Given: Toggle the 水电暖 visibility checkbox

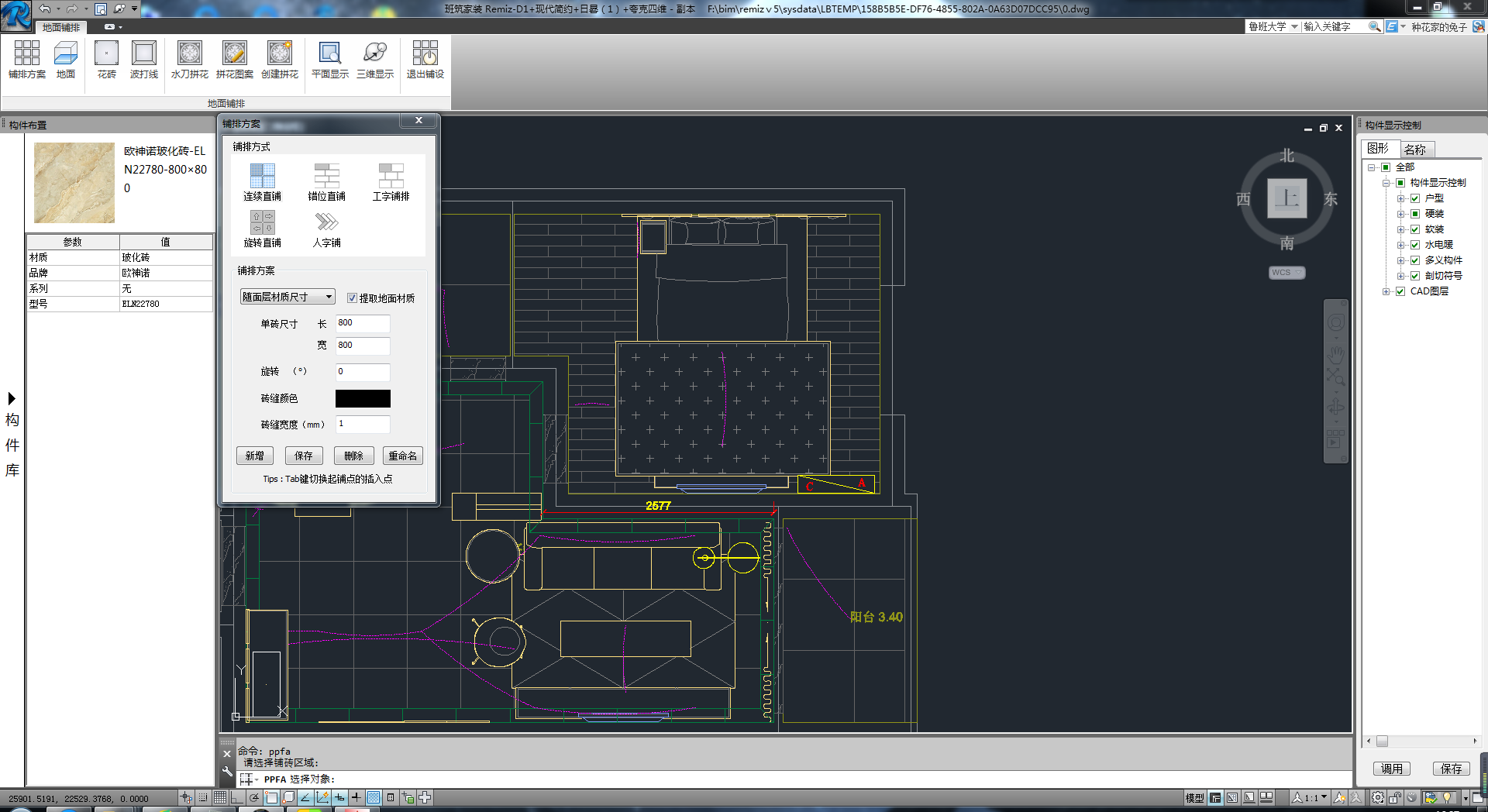Looking at the screenshot, I should [1415, 245].
